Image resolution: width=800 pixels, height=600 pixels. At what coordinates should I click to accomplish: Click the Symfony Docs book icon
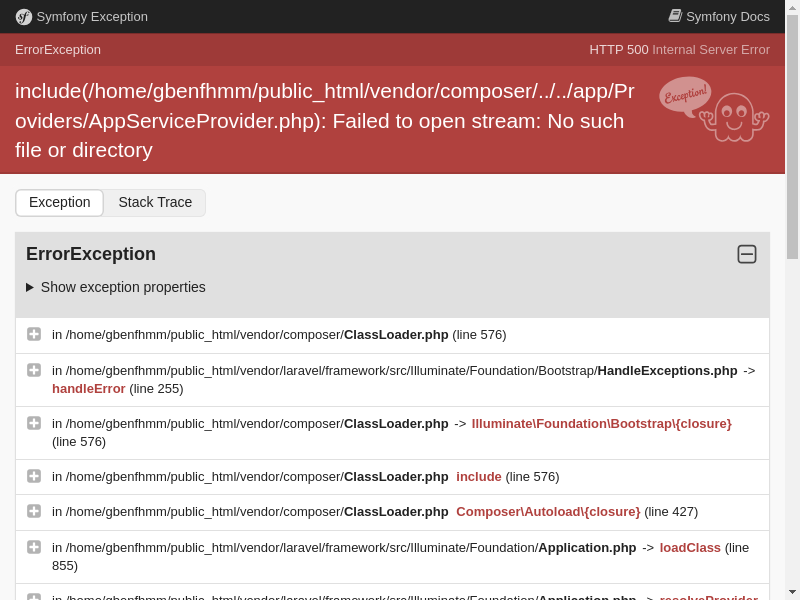[675, 16]
